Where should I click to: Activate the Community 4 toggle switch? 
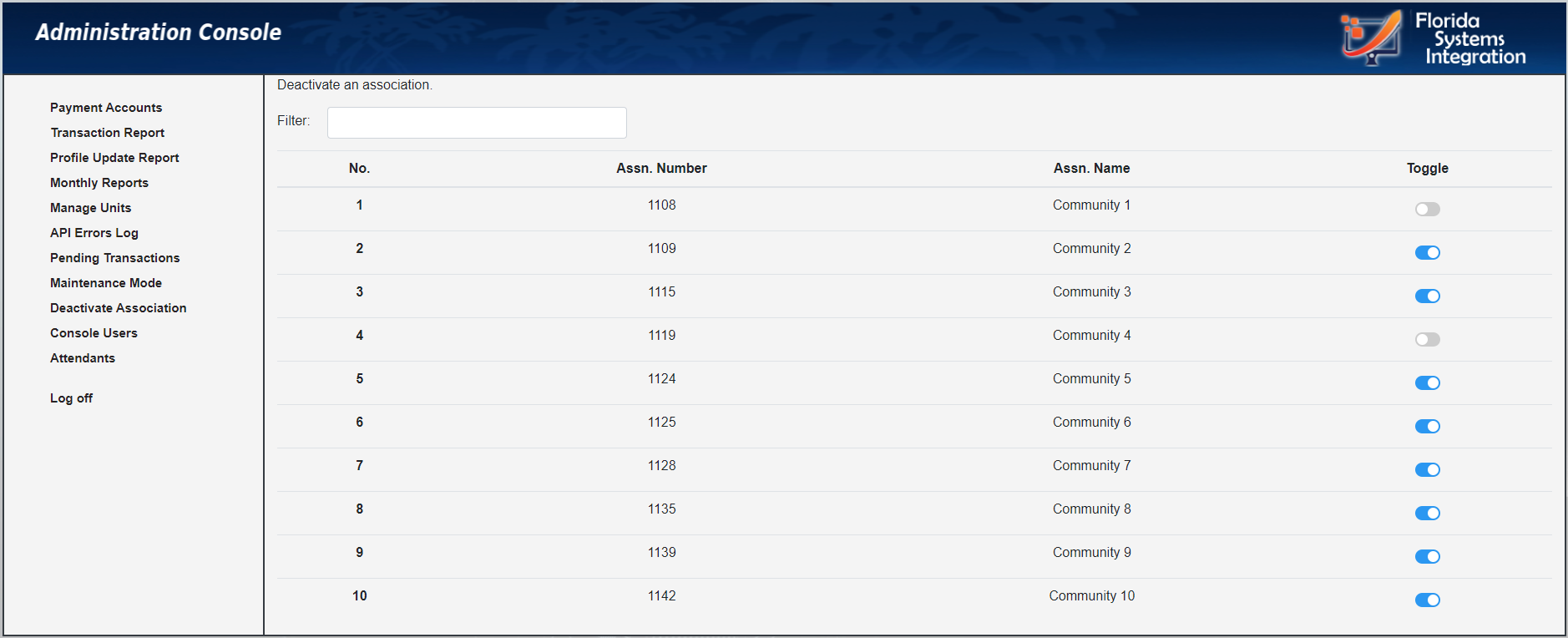click(x=1427, y=339)
